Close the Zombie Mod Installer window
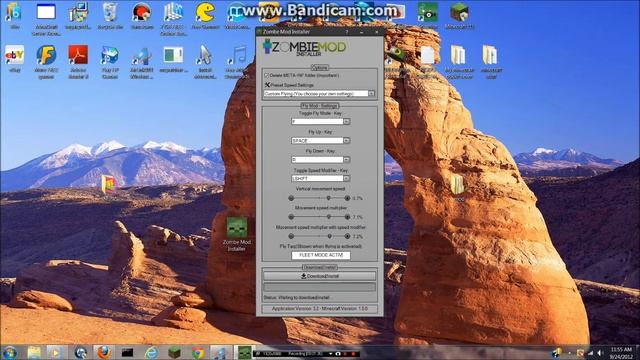This screenshot has height=360, width=640. click(x=376, y=31)
